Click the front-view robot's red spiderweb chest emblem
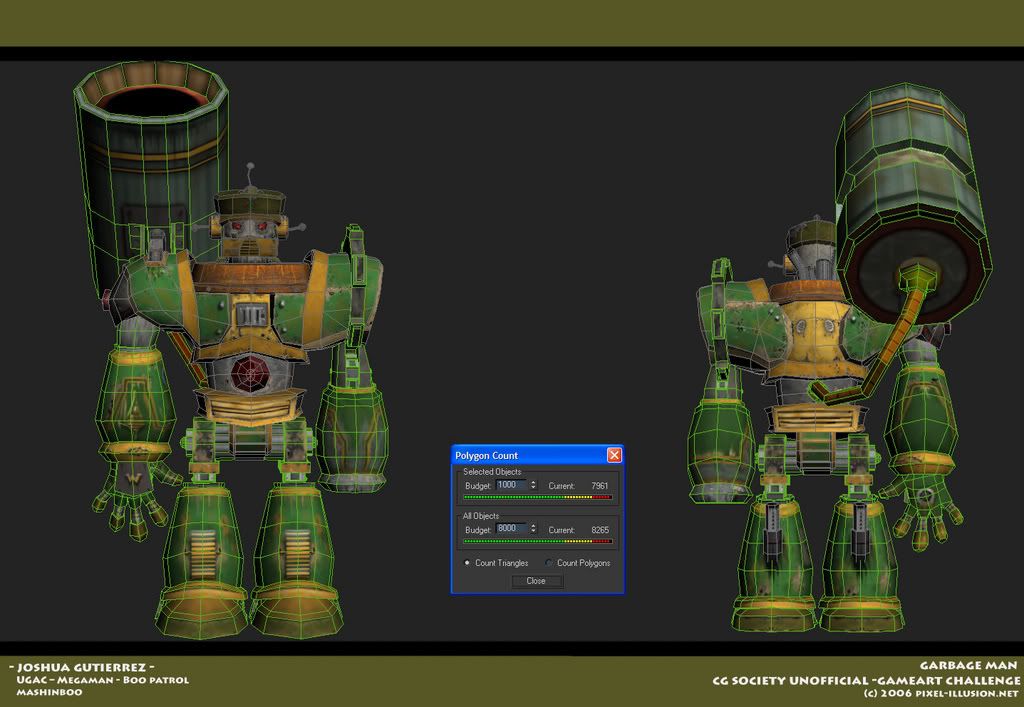 point(248,373)
